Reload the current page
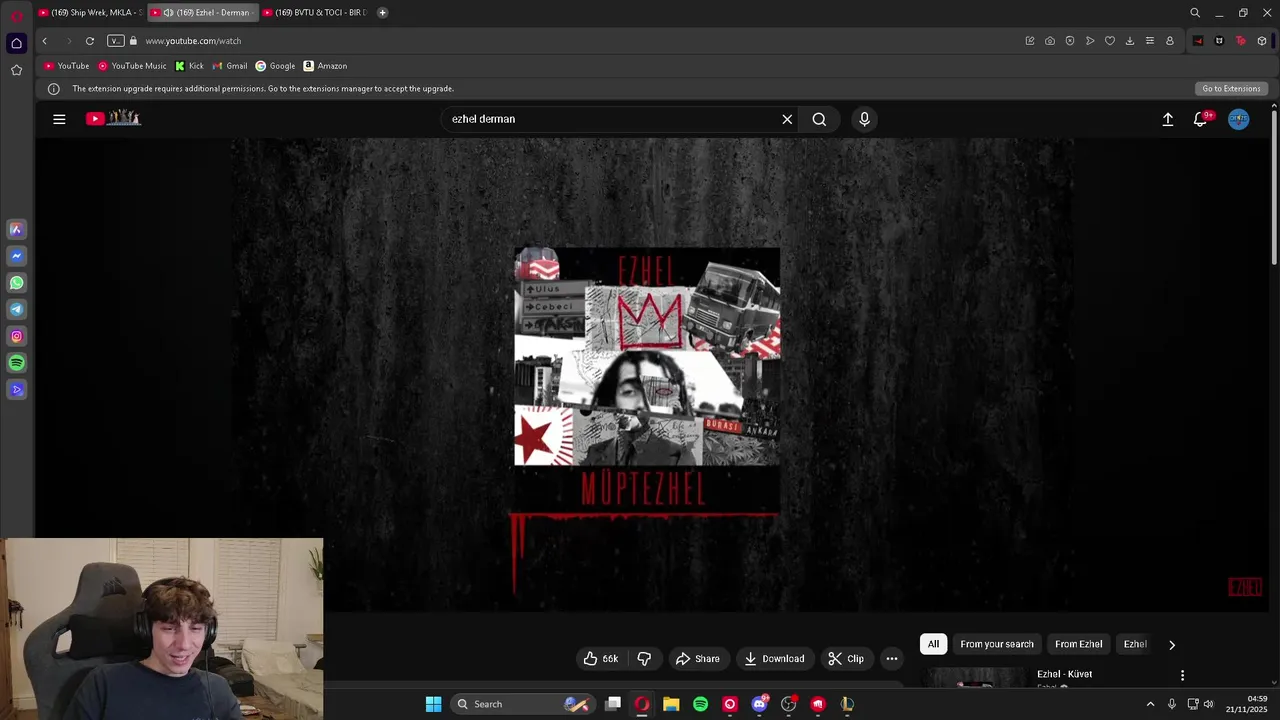The image size is (1280, 720). (x=90, y=41)
